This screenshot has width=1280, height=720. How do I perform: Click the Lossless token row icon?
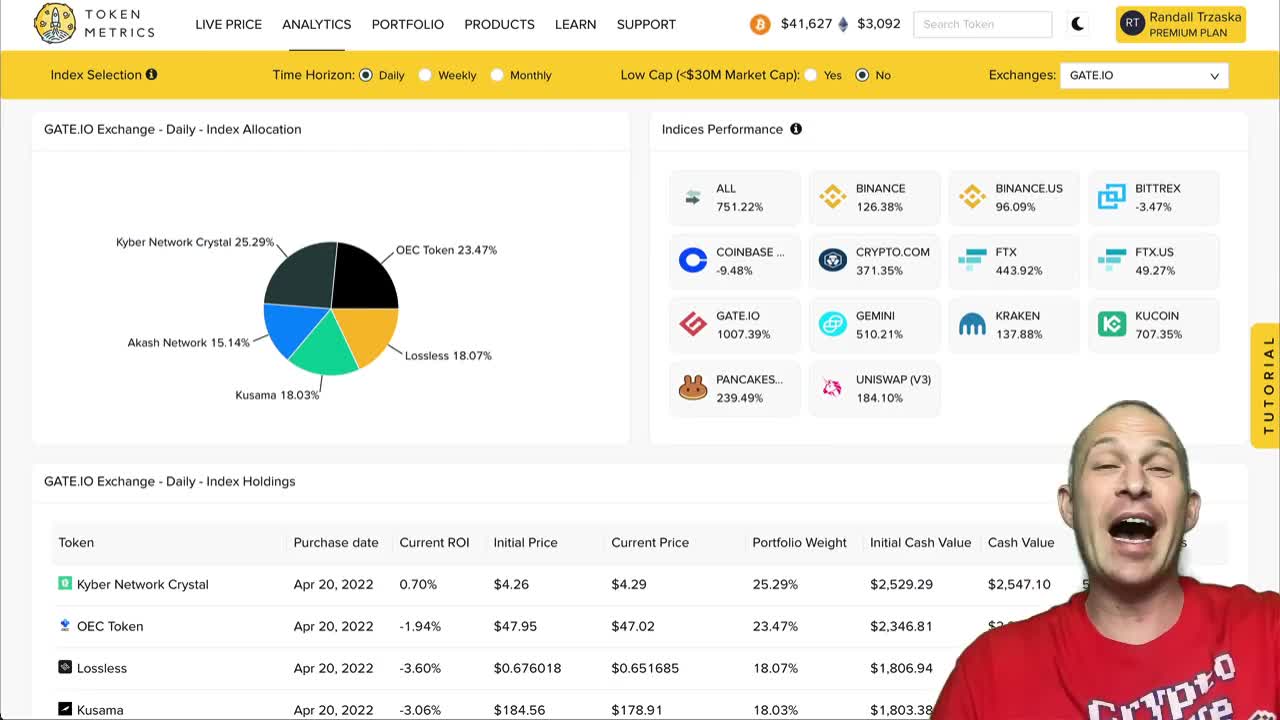65,667
